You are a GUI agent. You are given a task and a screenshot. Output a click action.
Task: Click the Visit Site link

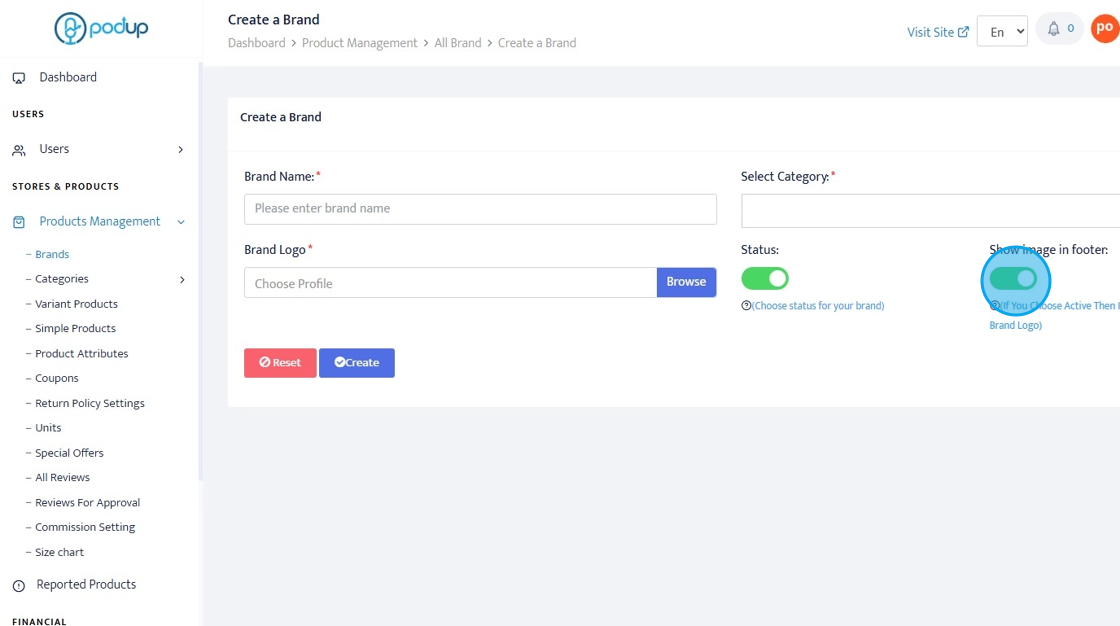(937, 32)
